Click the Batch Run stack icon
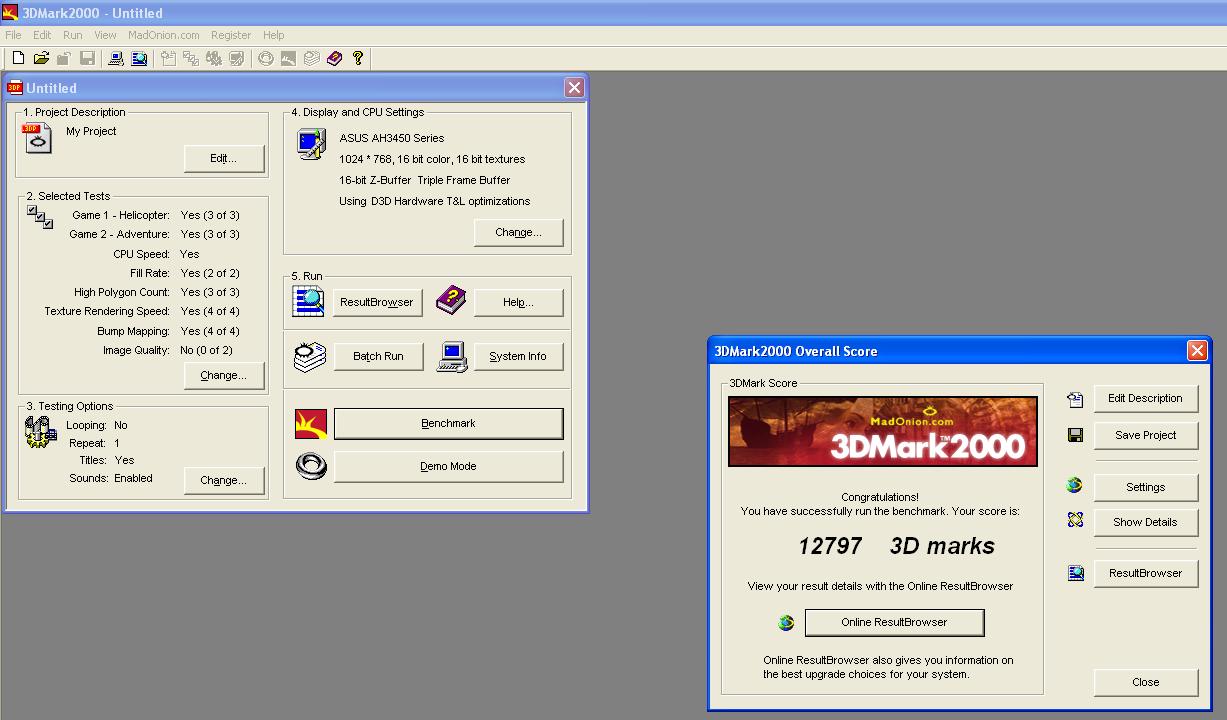 coord(310,356)
